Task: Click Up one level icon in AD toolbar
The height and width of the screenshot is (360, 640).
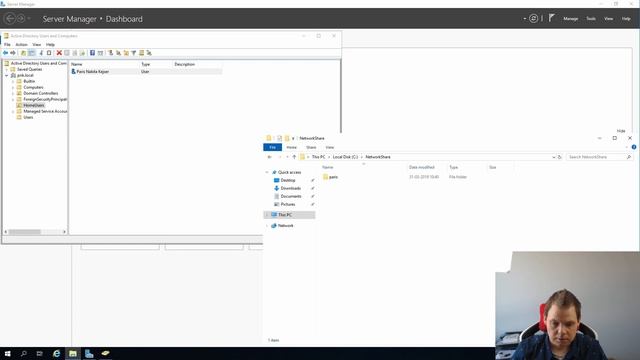Action: [x=23, y=53]
